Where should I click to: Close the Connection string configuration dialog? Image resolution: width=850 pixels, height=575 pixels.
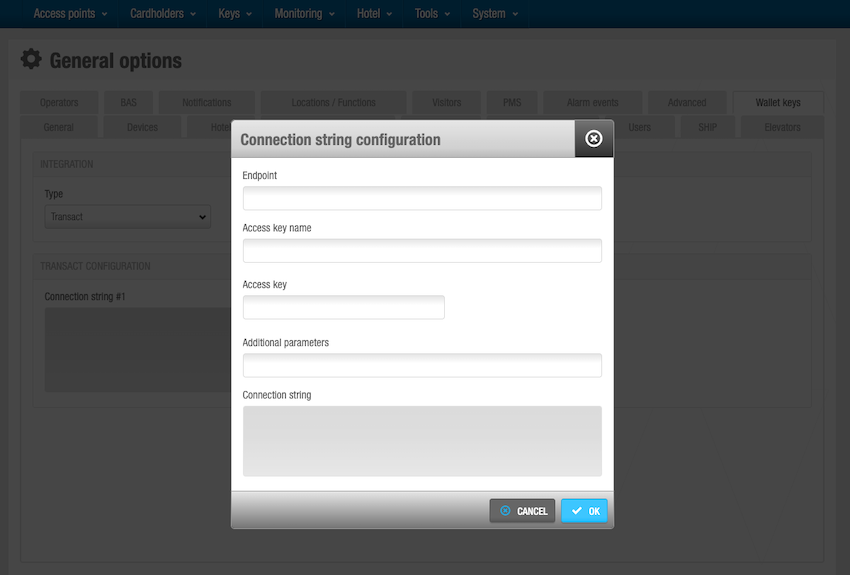pyautogui.click(x=593, y=139)
